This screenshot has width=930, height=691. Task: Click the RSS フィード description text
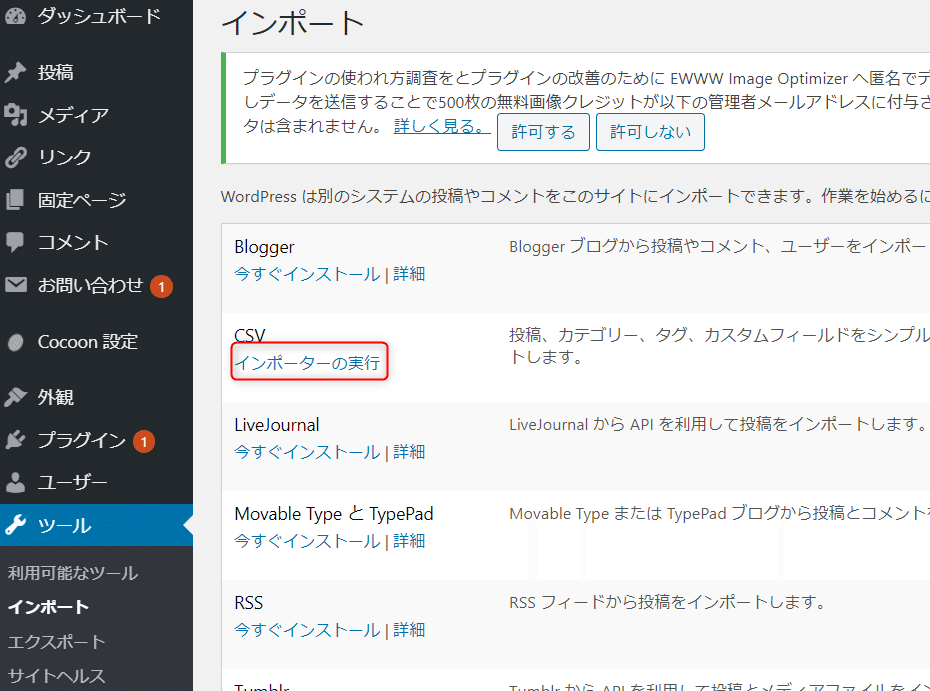click(x=668, y=603)
